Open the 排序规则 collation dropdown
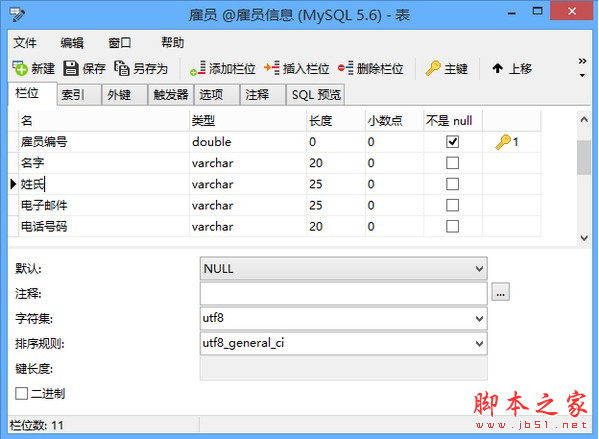The image size is (599, 439). point(479,343)
